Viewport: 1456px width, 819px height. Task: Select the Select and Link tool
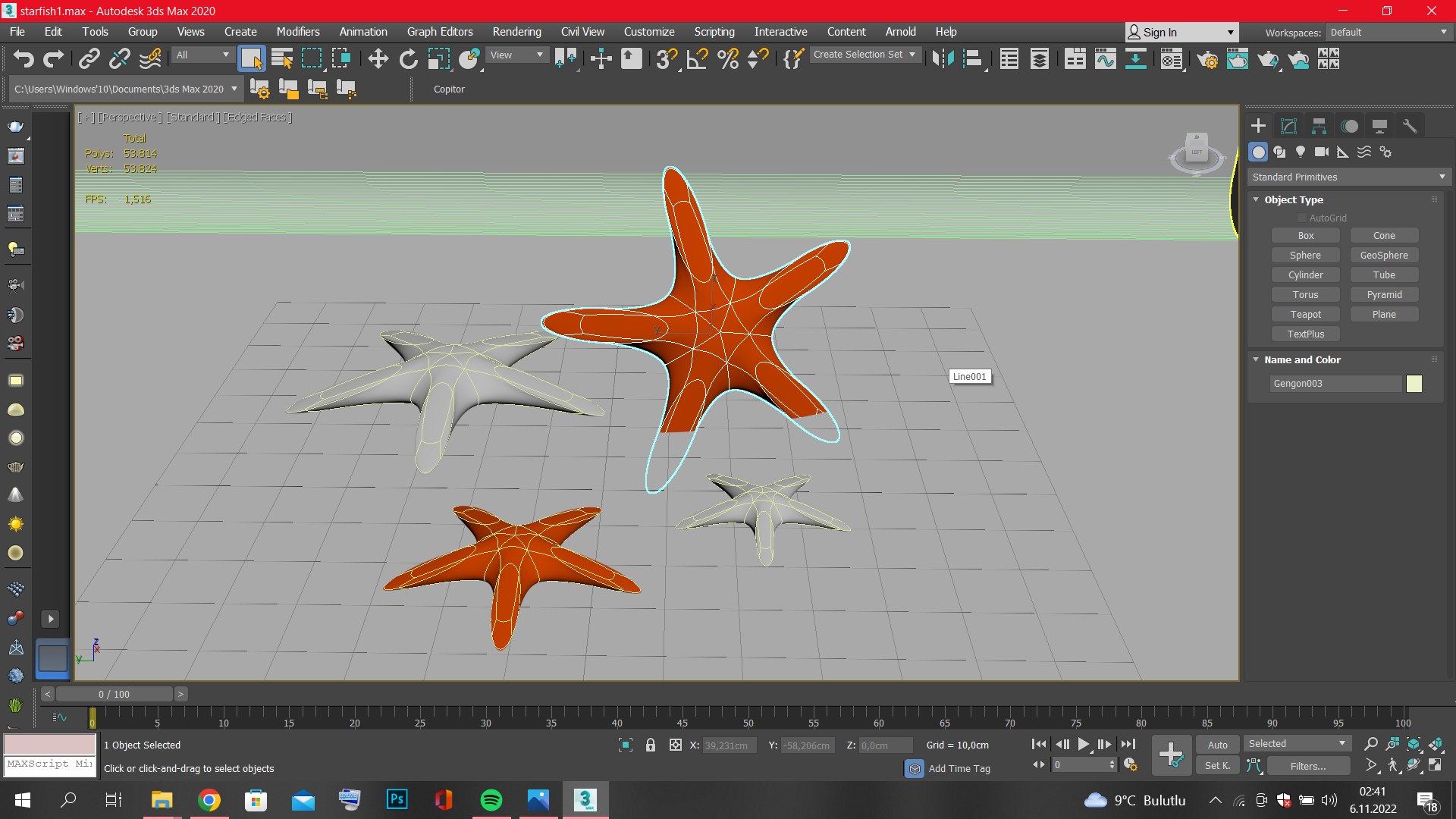tap(89, 58)
